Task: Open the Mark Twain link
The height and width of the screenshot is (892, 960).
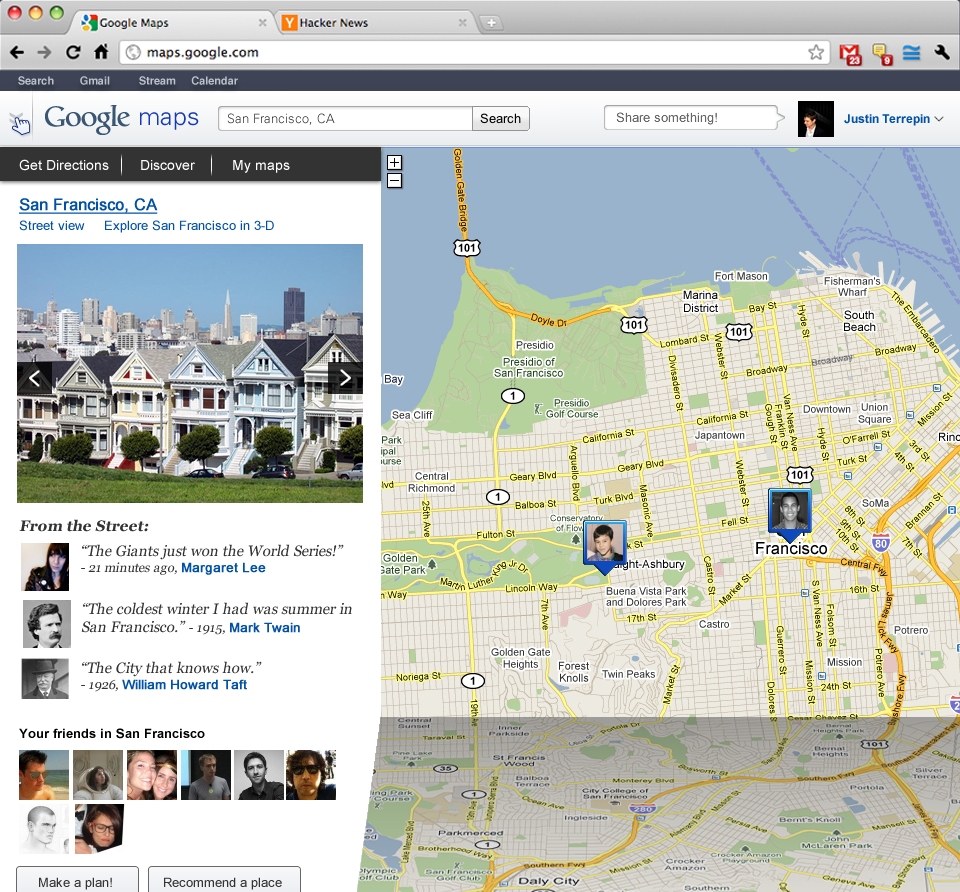Action: [264, 628]
